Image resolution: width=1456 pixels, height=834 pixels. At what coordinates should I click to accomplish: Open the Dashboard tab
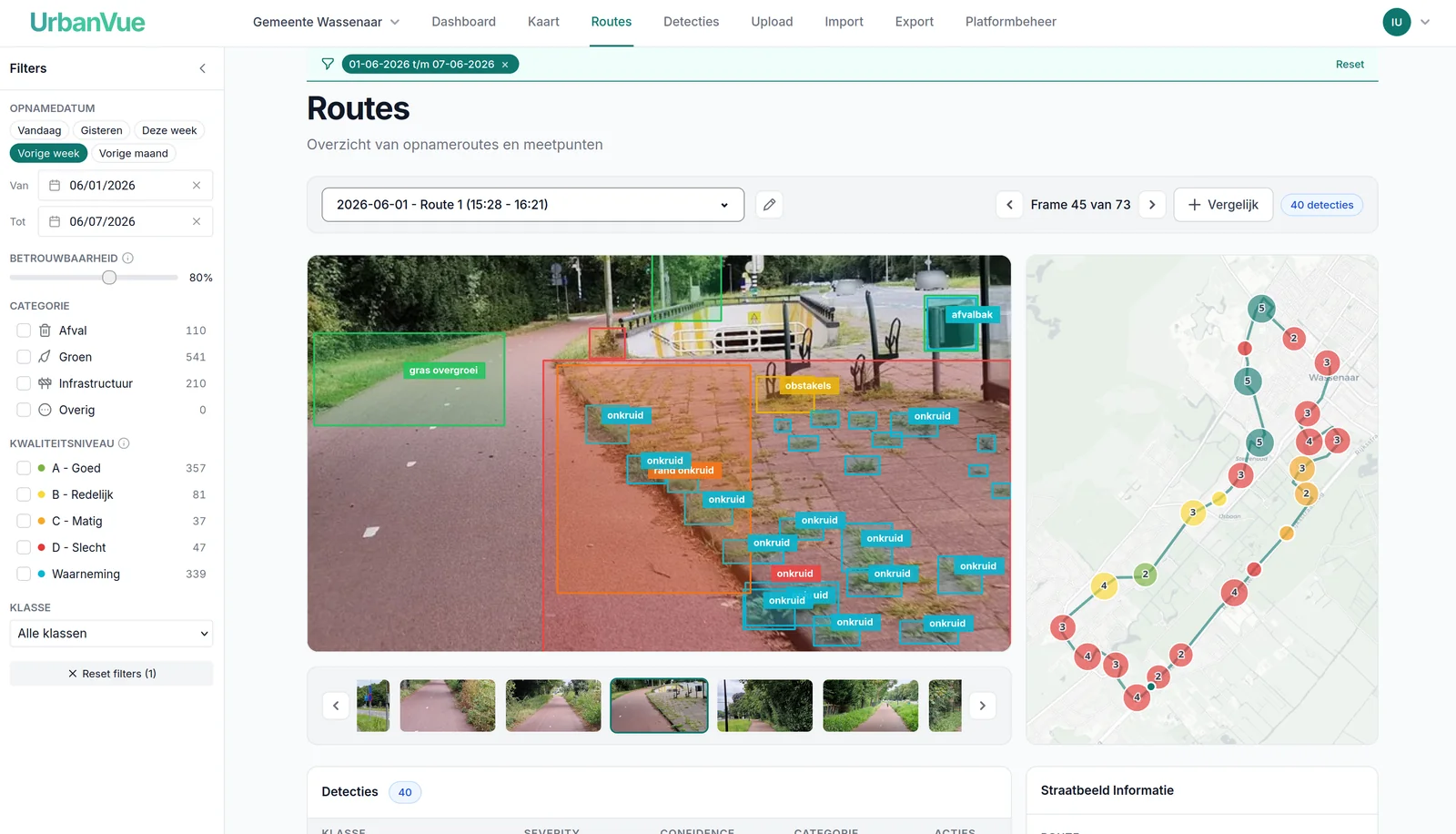point(463,22)
